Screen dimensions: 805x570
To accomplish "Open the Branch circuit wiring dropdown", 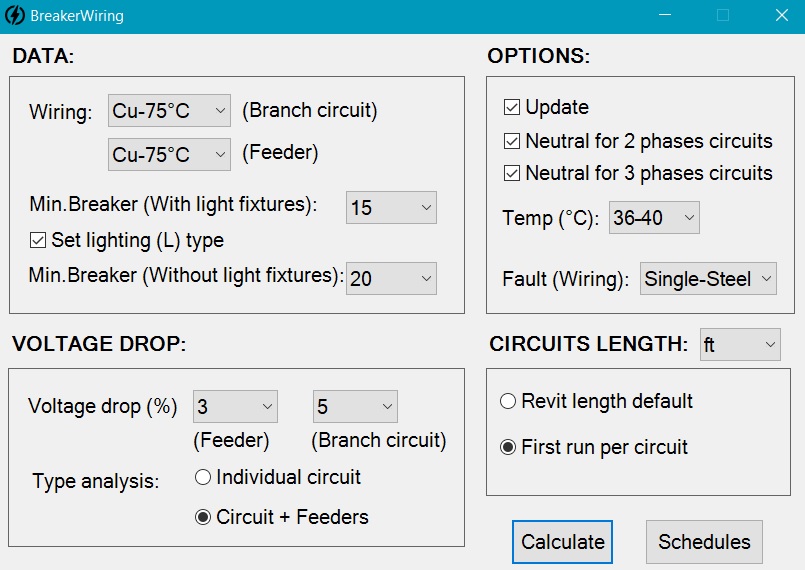I will coord(169,111).
